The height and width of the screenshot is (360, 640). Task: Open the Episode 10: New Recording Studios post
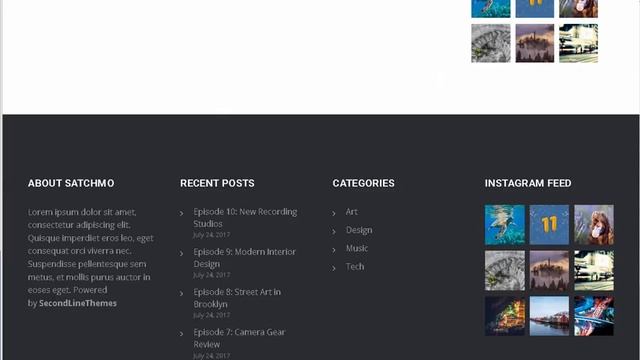point(245,218)
